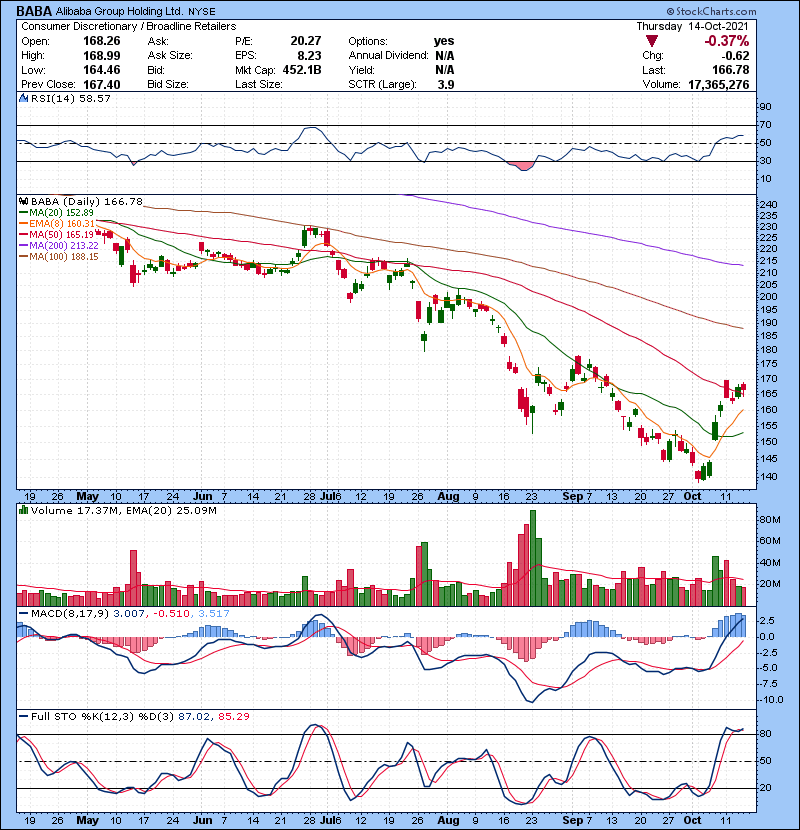Click the 80M volume axis label
800x830 pixels.
[x=769, y=520]
